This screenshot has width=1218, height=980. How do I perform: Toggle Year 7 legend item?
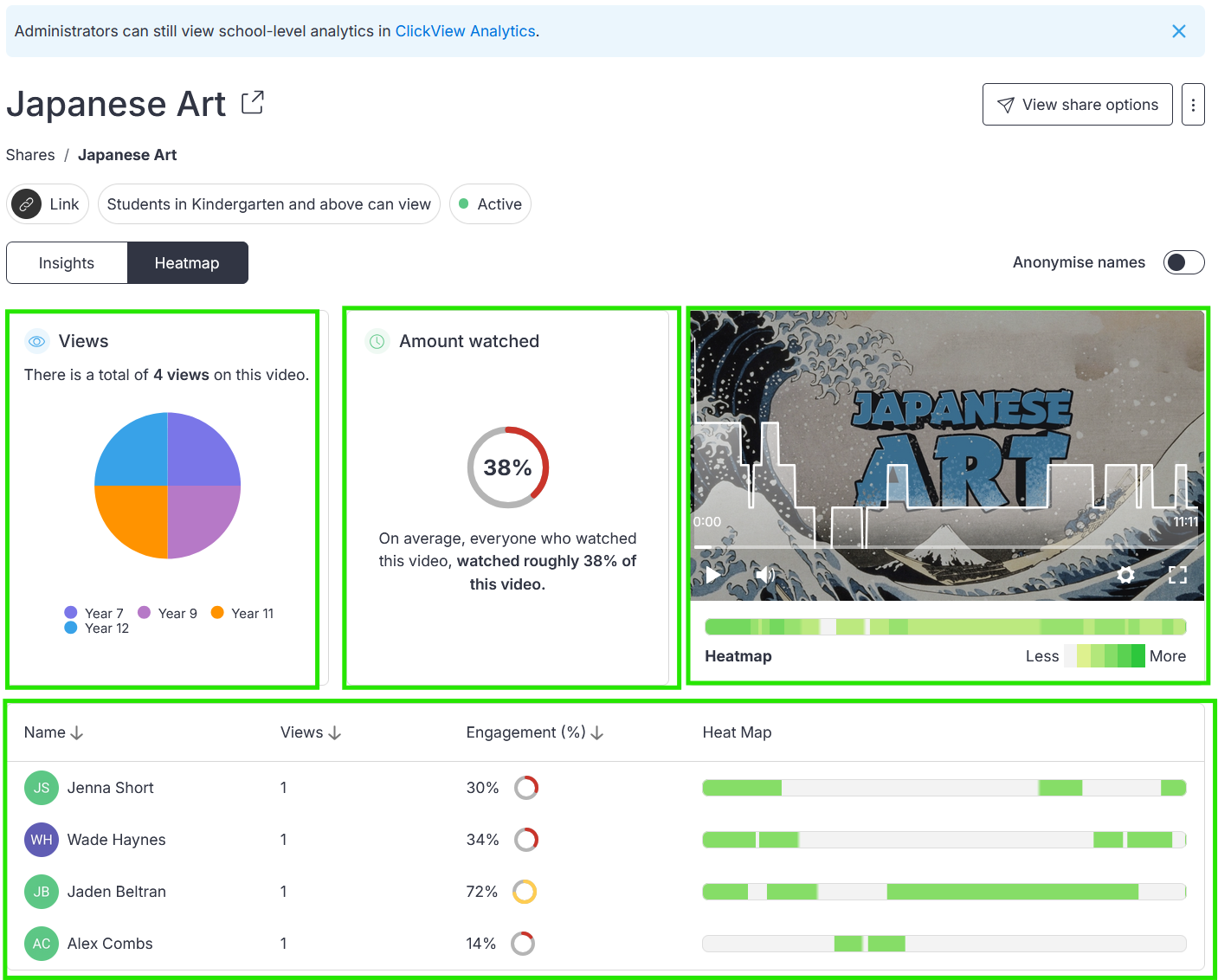tap(94, 613)
